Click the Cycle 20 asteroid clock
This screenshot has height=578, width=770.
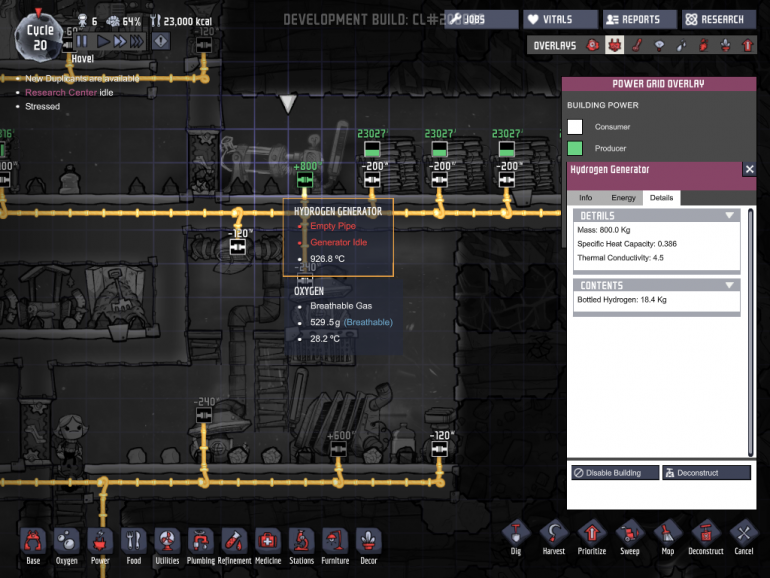tap(39, 38)
